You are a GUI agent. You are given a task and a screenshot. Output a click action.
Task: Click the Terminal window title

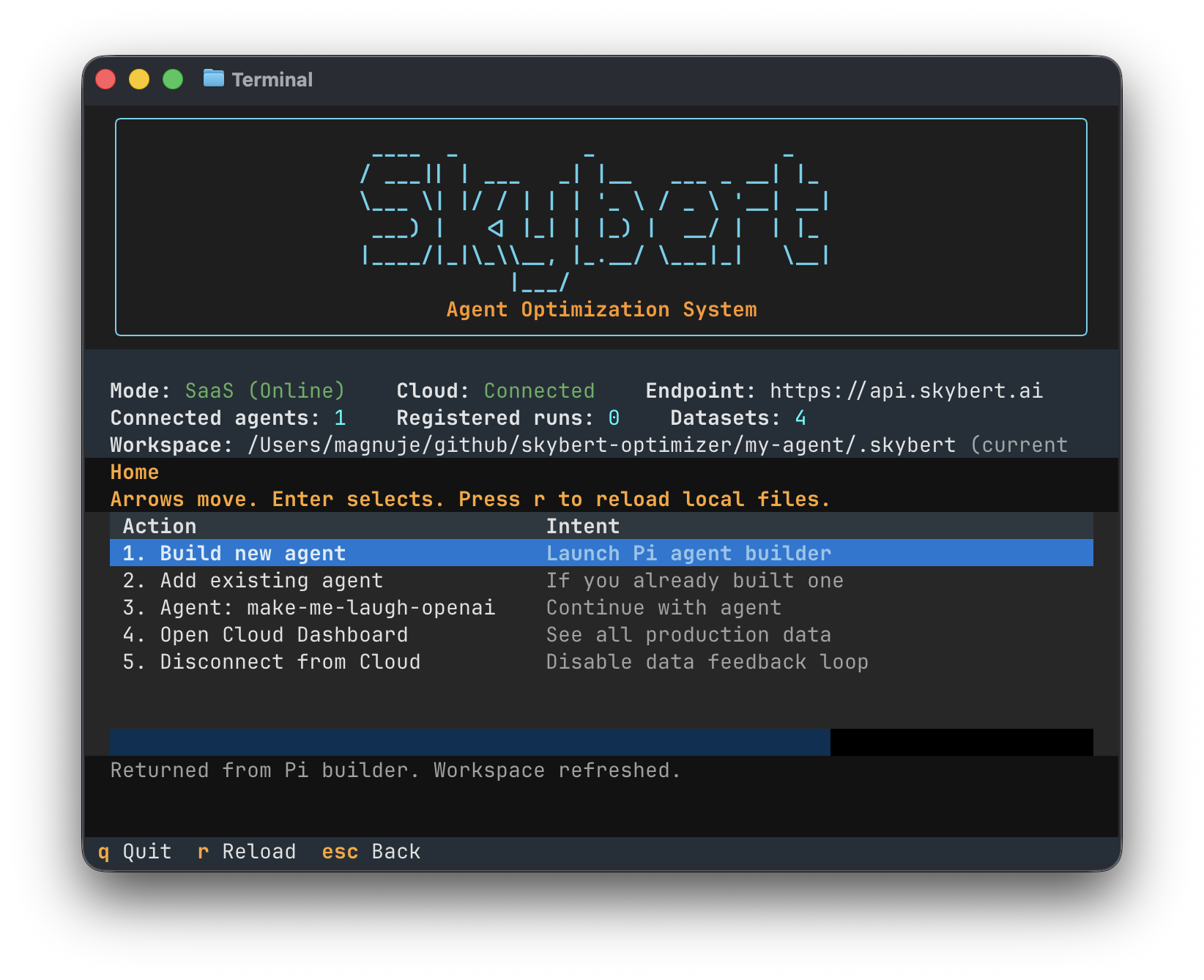click(272, 80)
